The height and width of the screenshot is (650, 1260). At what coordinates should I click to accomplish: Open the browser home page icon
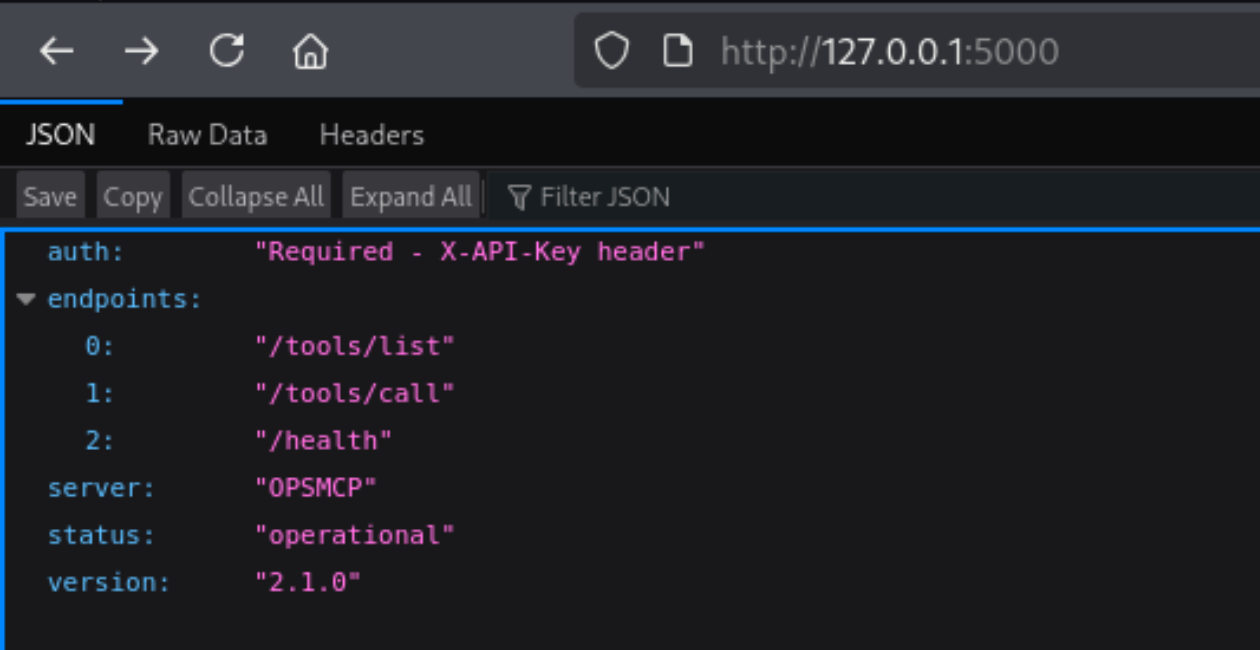(311, 51)
